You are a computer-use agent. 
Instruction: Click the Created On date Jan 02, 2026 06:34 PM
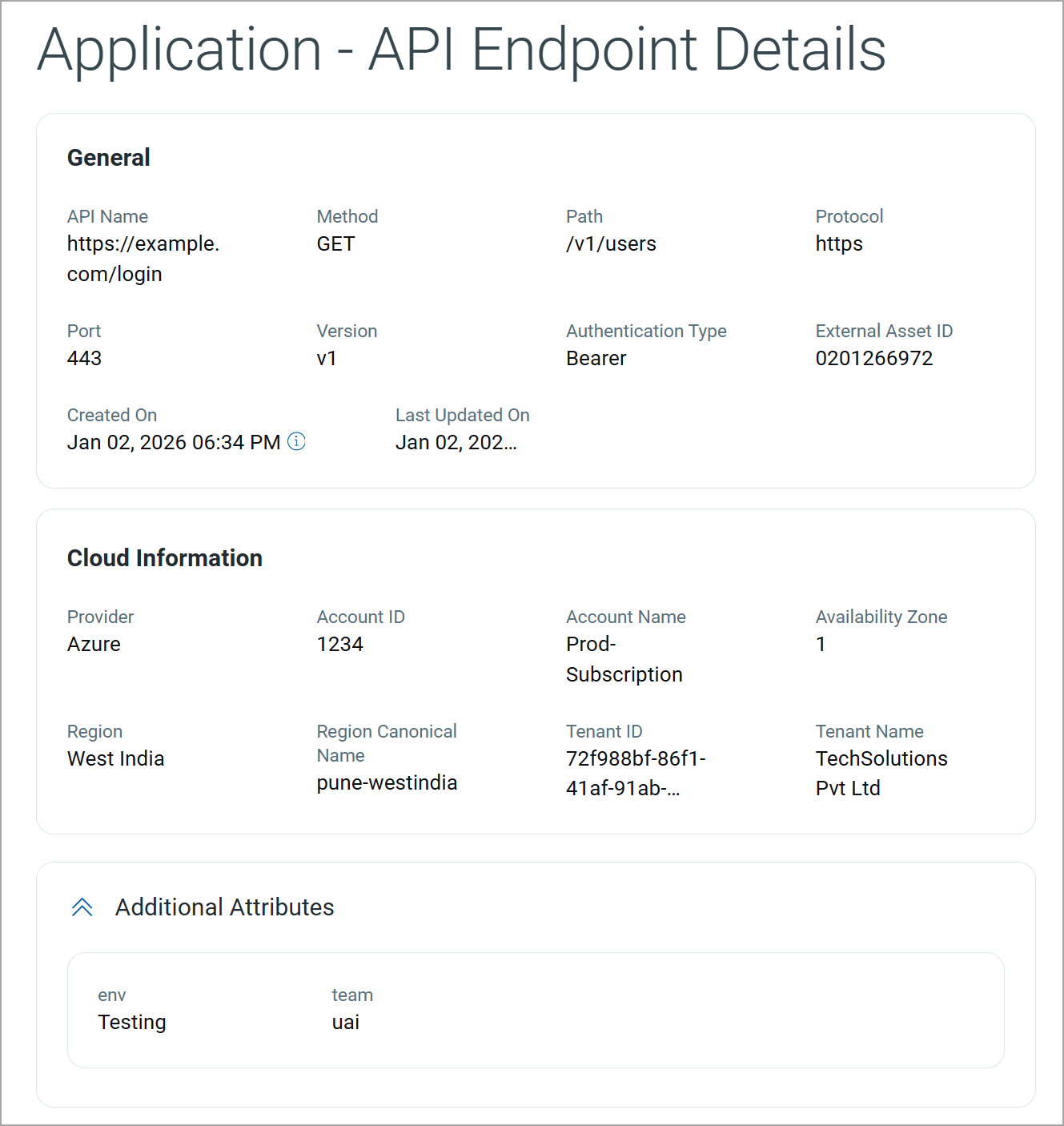pyautogui.click(x=174, y=442)
